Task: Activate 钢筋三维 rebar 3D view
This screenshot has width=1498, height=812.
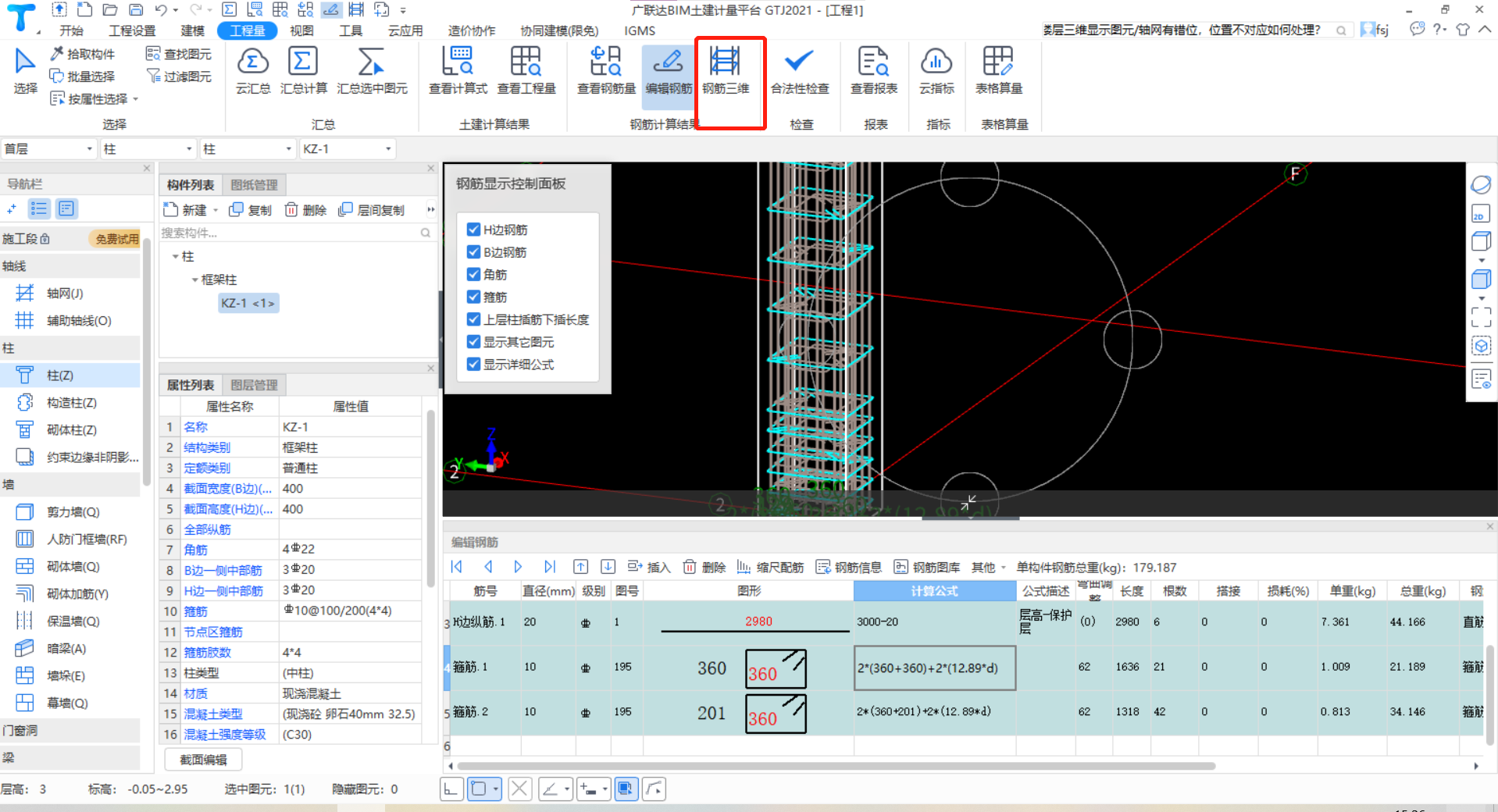Action: pos(726,71)
